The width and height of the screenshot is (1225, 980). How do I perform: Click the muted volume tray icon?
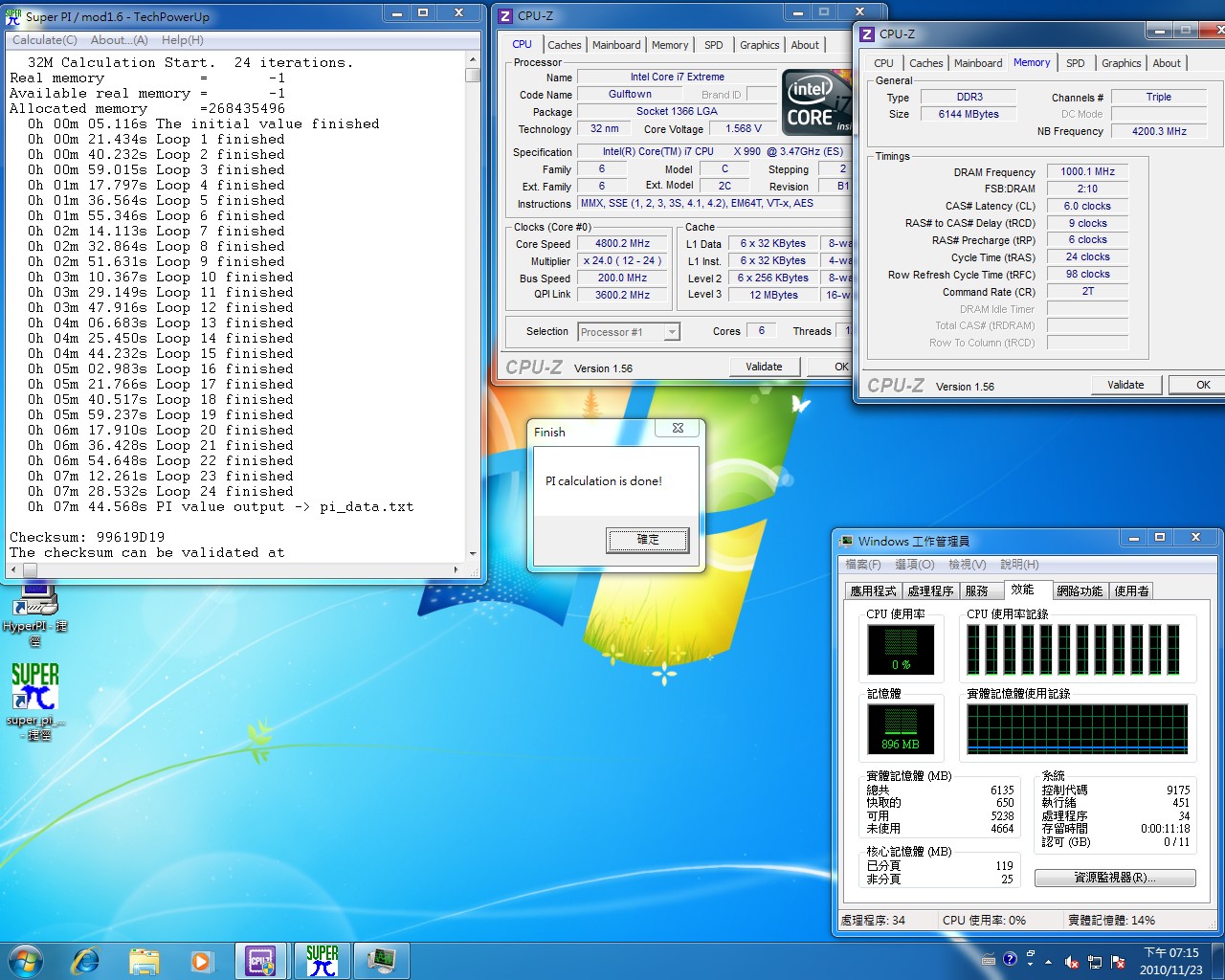1072,961
